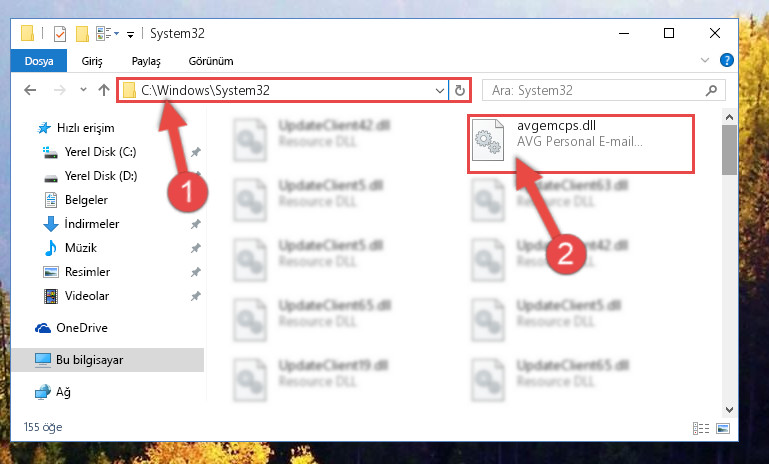This screenshot has height=464, width=769.
Task: Switch to large thumbnails view icon
Action: pyautogui.click(x=723, y=428)
